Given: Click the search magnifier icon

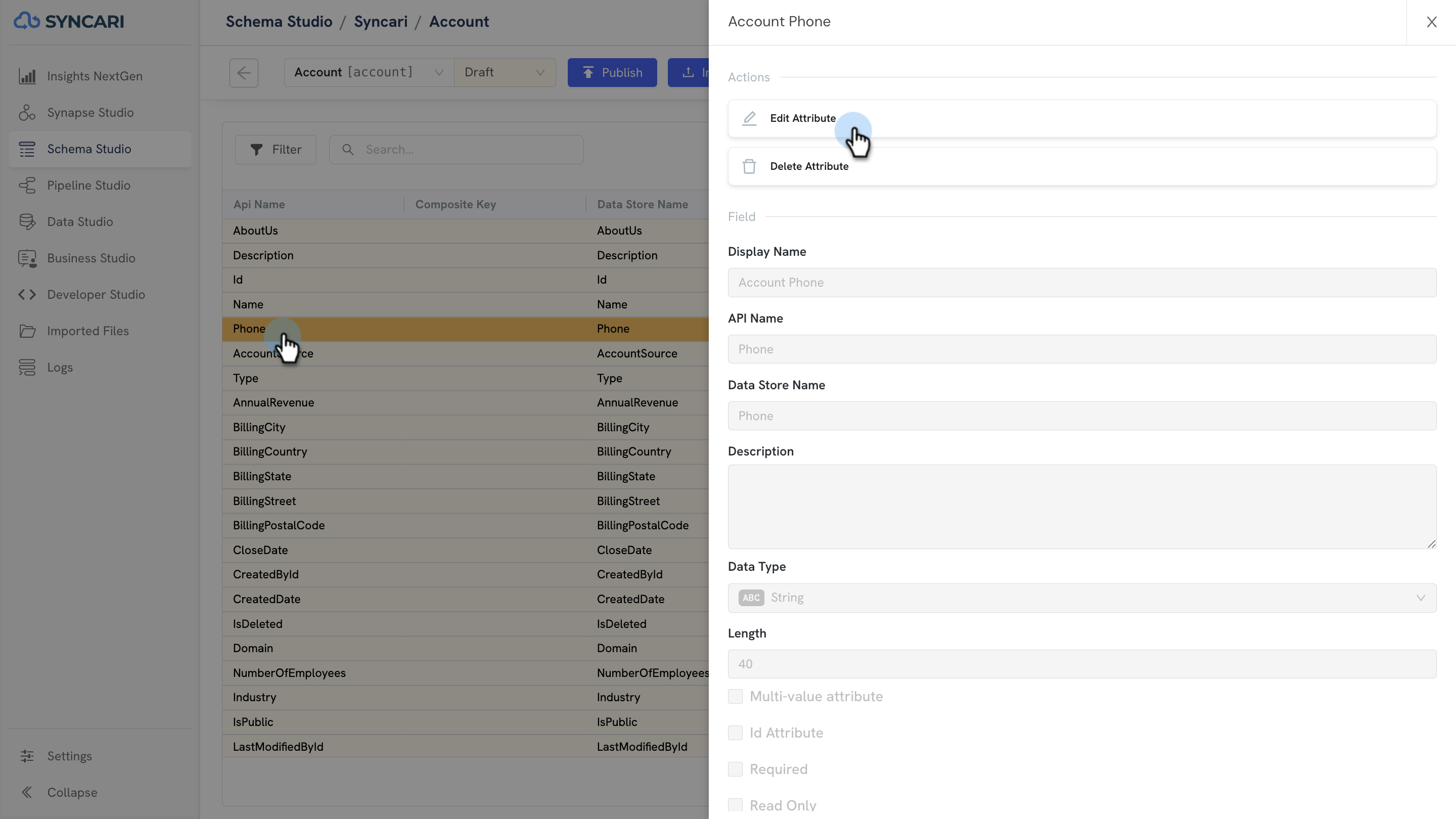Looking at the screenshot, I should point(348,150).
